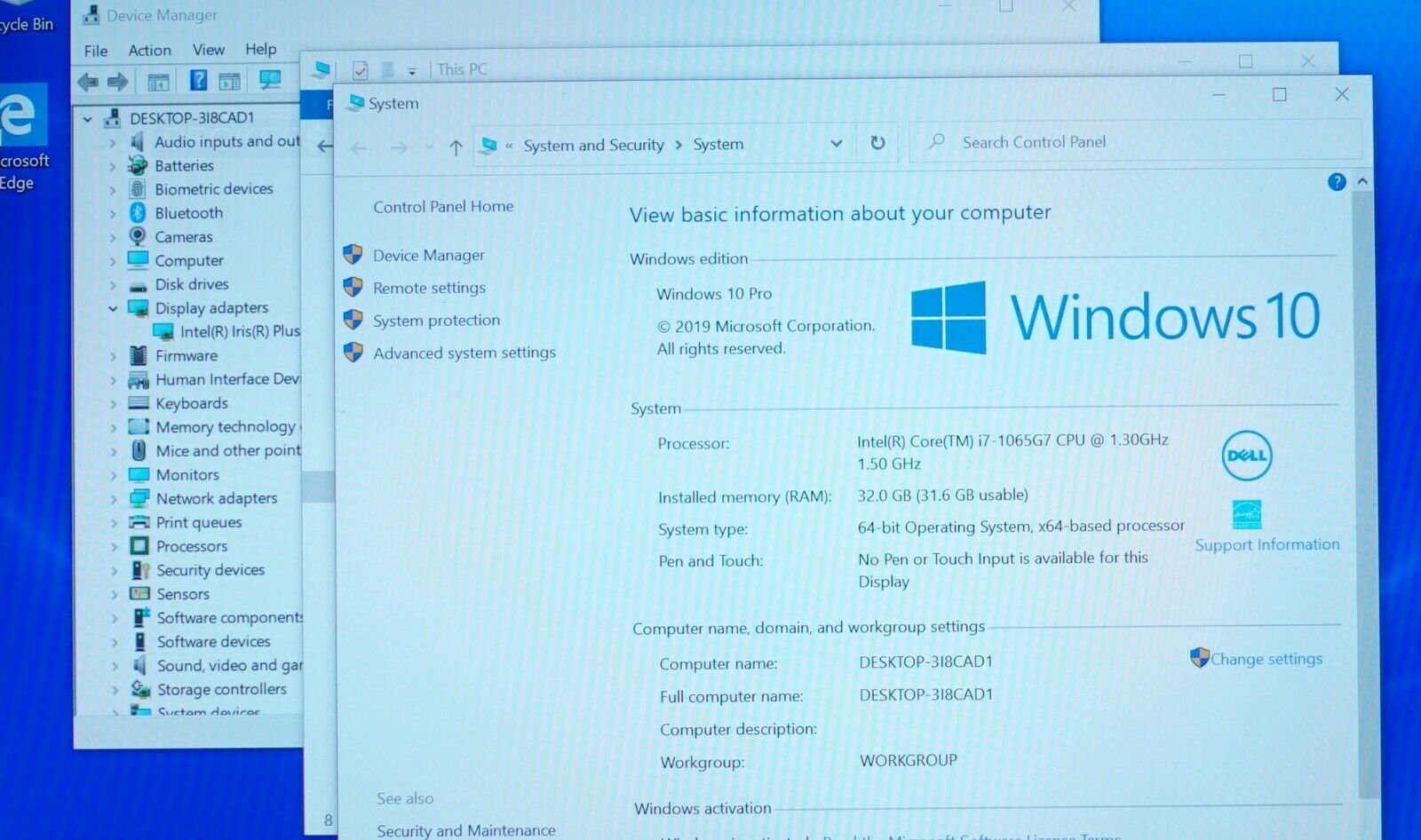Expand the Bluetooth device category
Image resolution: width=1421 pixels, height=840 pixels.
(x=113, y=214)
